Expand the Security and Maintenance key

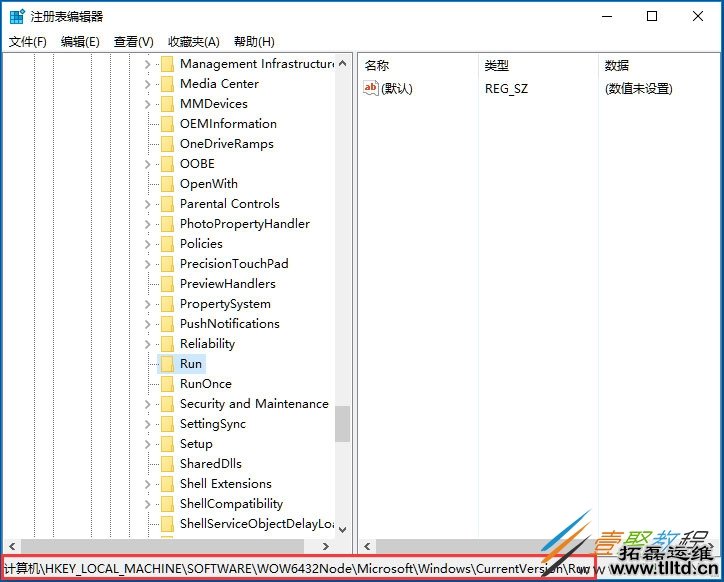tap(147, 404)
